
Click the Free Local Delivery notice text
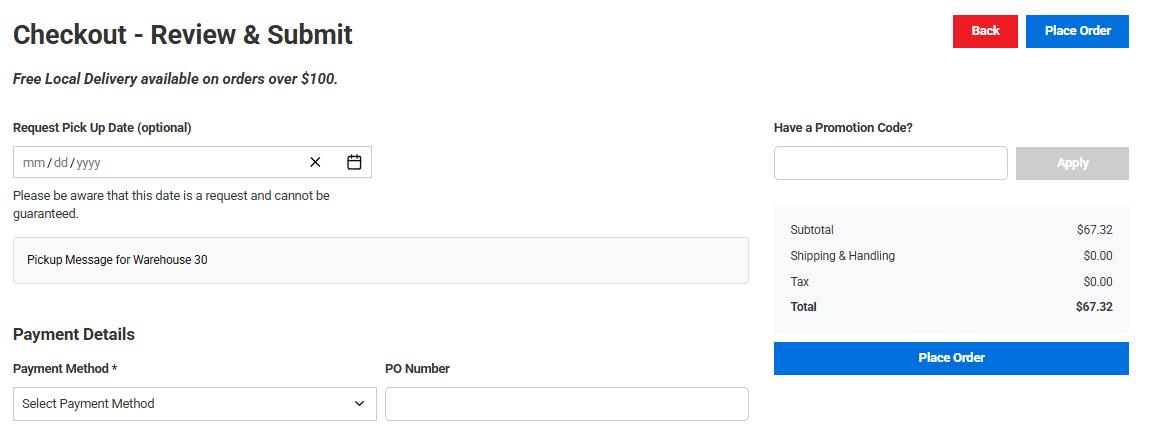point(175,79)
